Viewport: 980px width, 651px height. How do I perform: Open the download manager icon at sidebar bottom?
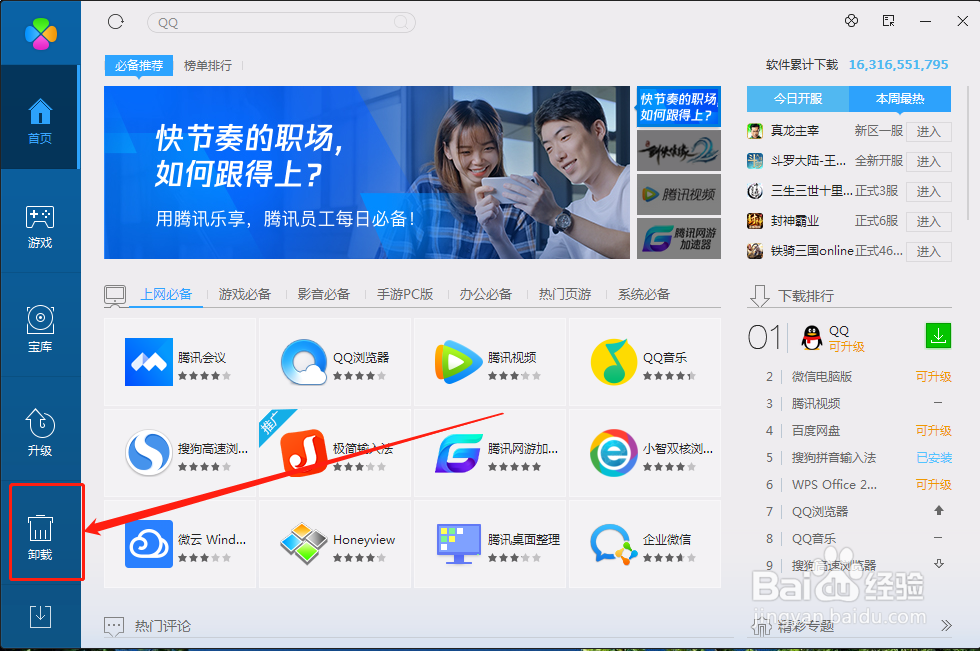point(40,616)
